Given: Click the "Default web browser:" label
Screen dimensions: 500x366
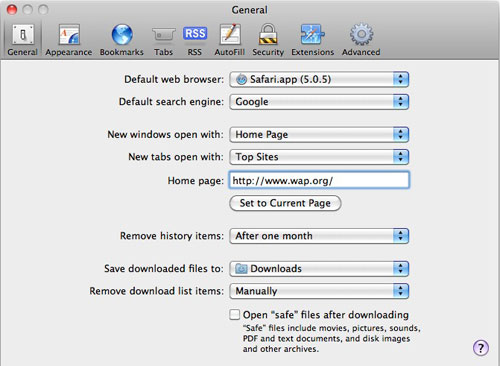Looking at the screenshot, I should (174, 79).
